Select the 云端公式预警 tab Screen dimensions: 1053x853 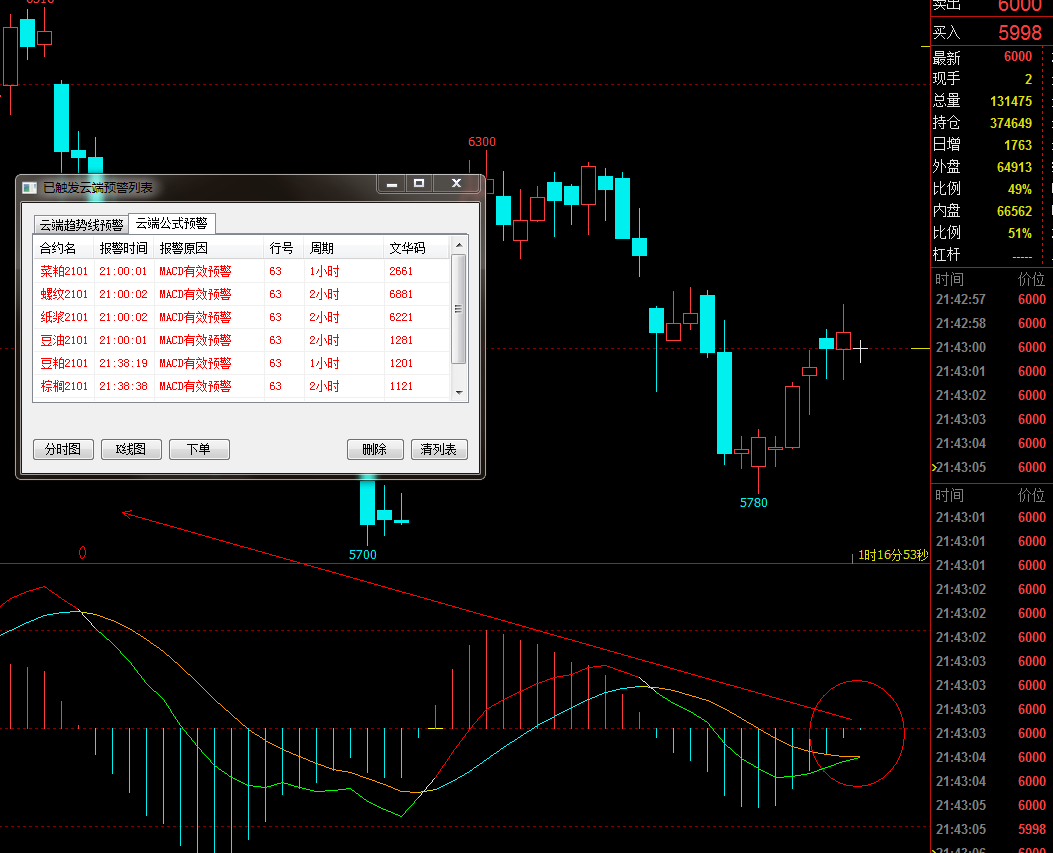coord(171,223)
